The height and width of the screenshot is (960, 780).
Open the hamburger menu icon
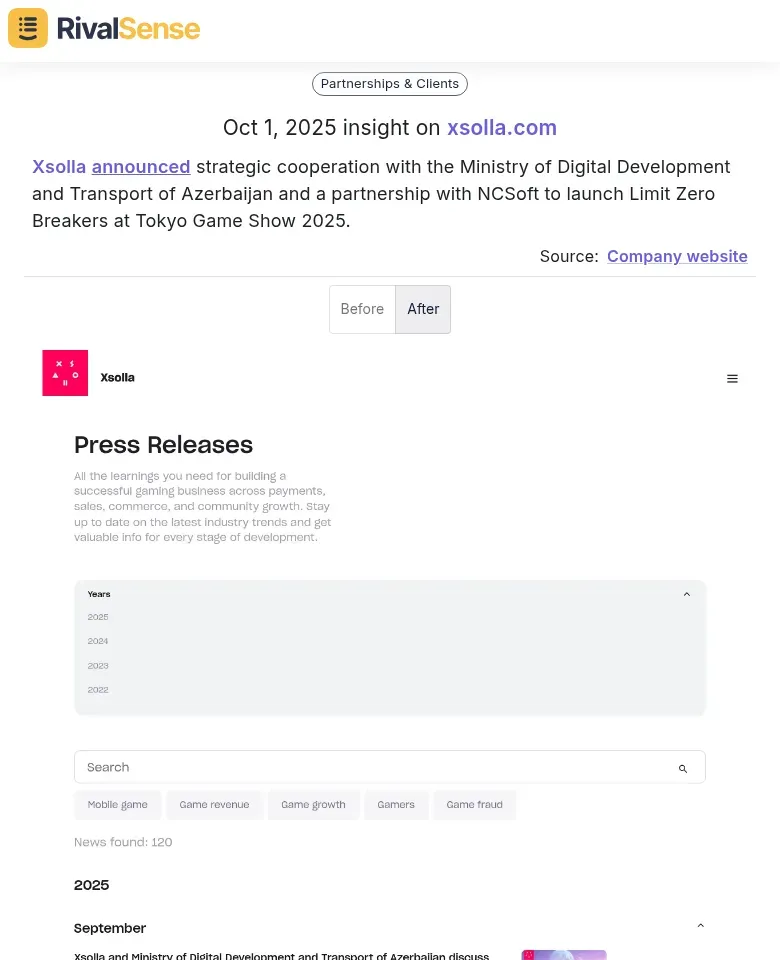(x=732, y=379)
